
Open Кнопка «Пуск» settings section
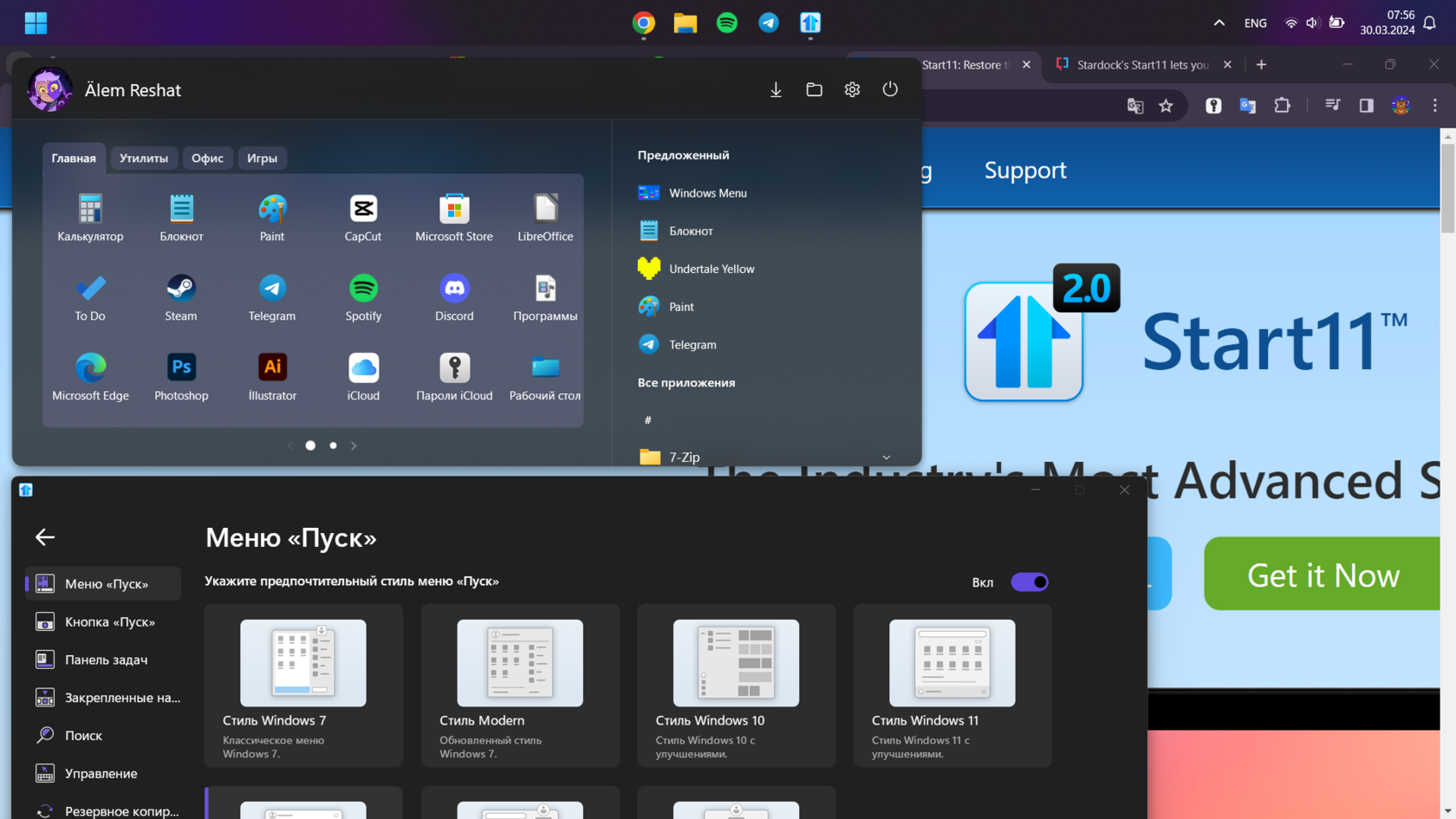[103, 621]
